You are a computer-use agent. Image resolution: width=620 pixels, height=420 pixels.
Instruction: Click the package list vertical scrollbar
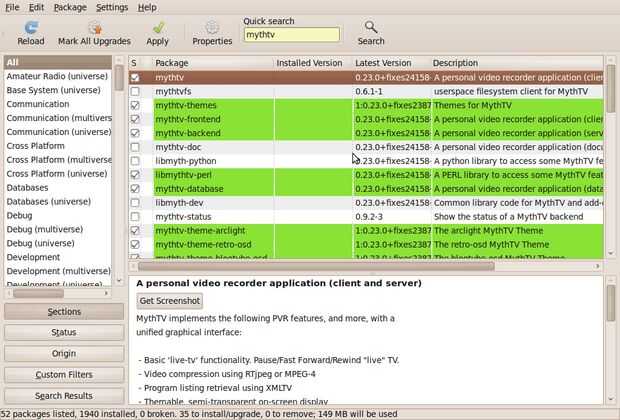pos(611,89)
